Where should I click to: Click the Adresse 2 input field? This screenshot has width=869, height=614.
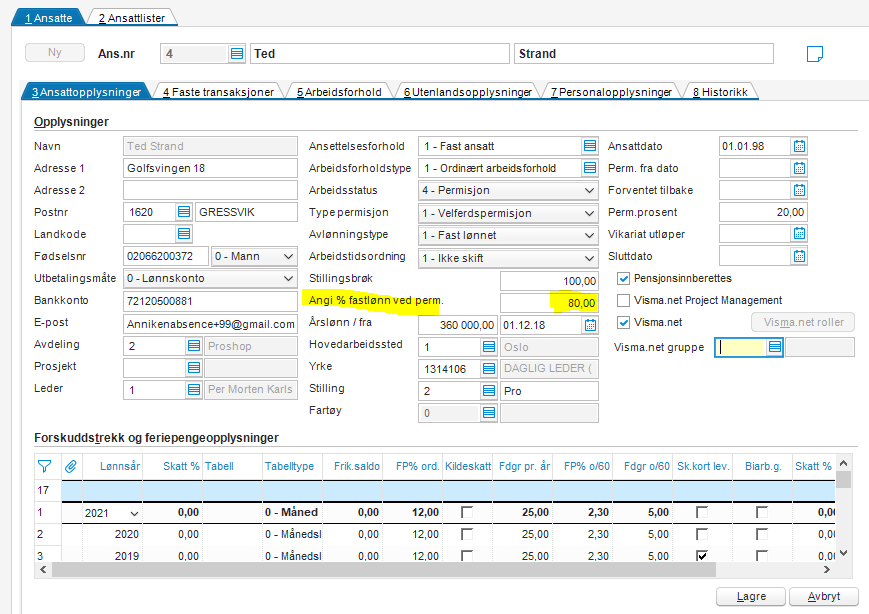(210, 190)
